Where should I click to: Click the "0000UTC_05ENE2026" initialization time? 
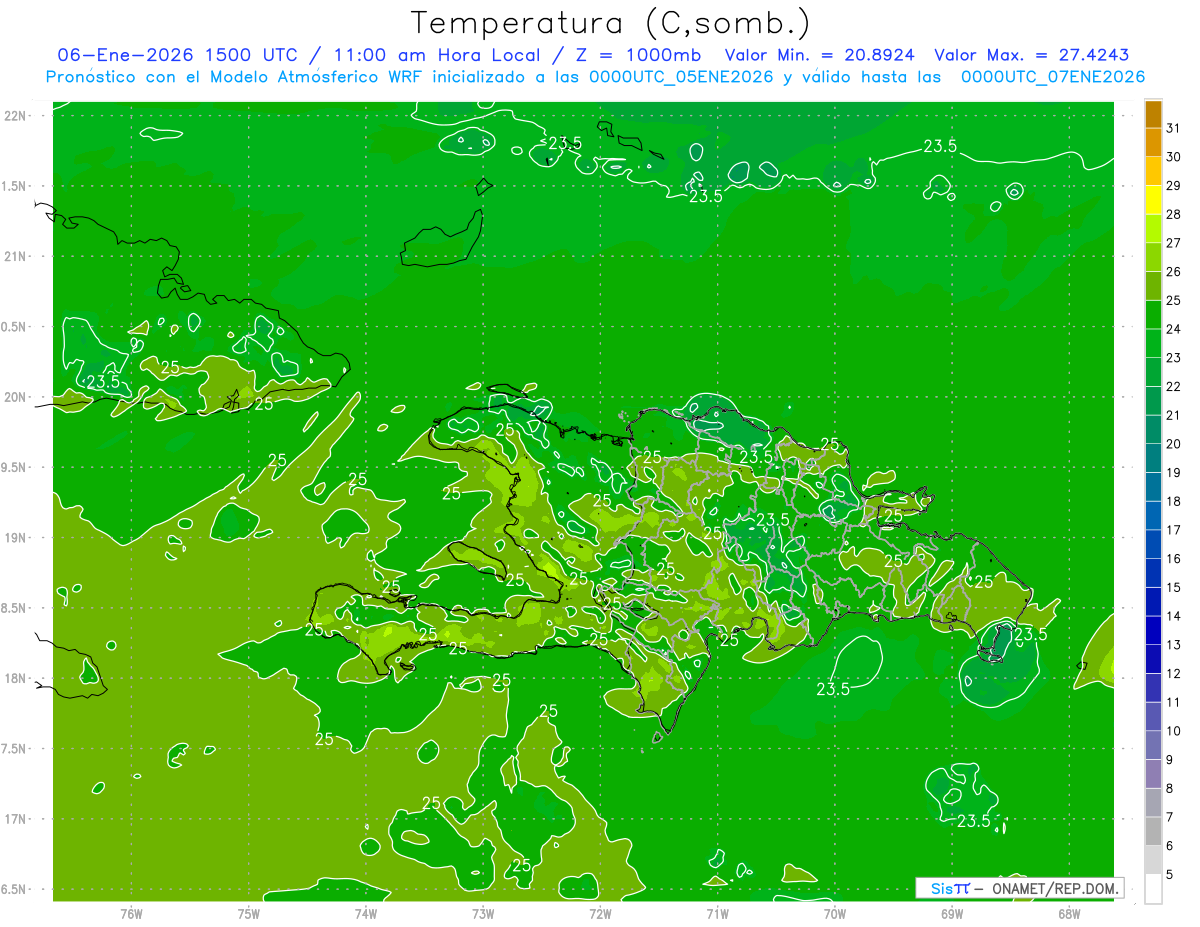tap(679, 77)
